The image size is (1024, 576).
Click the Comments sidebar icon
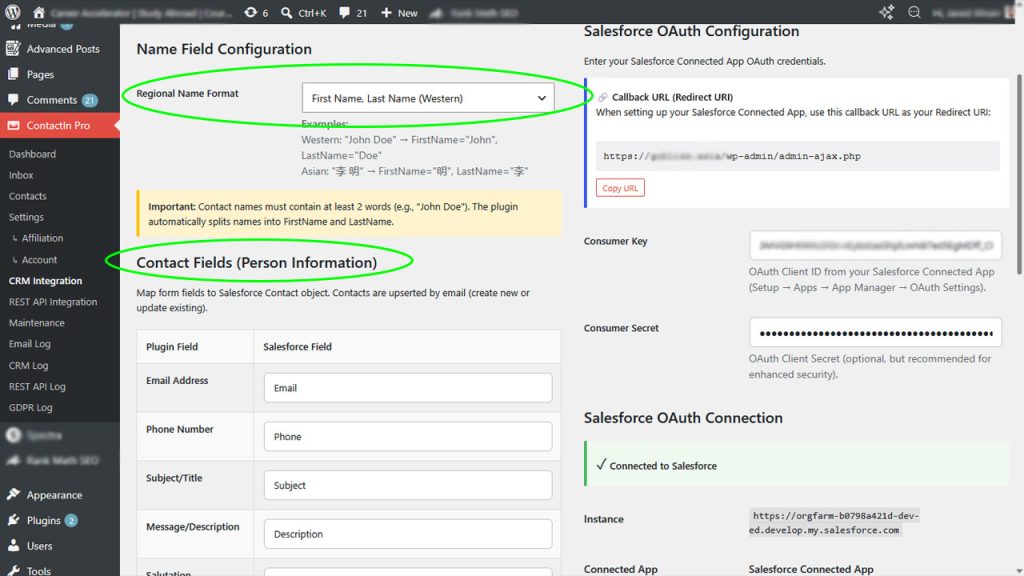pyautogui.click(x=13, y=99)
